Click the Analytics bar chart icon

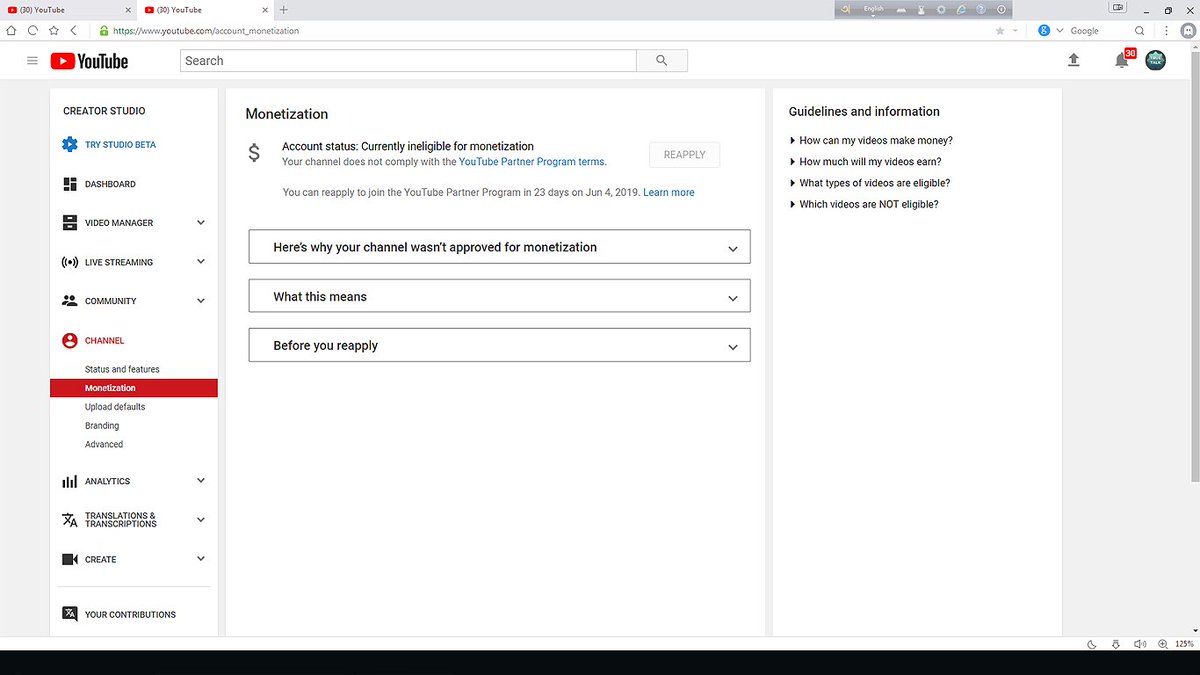coord(70,481)
